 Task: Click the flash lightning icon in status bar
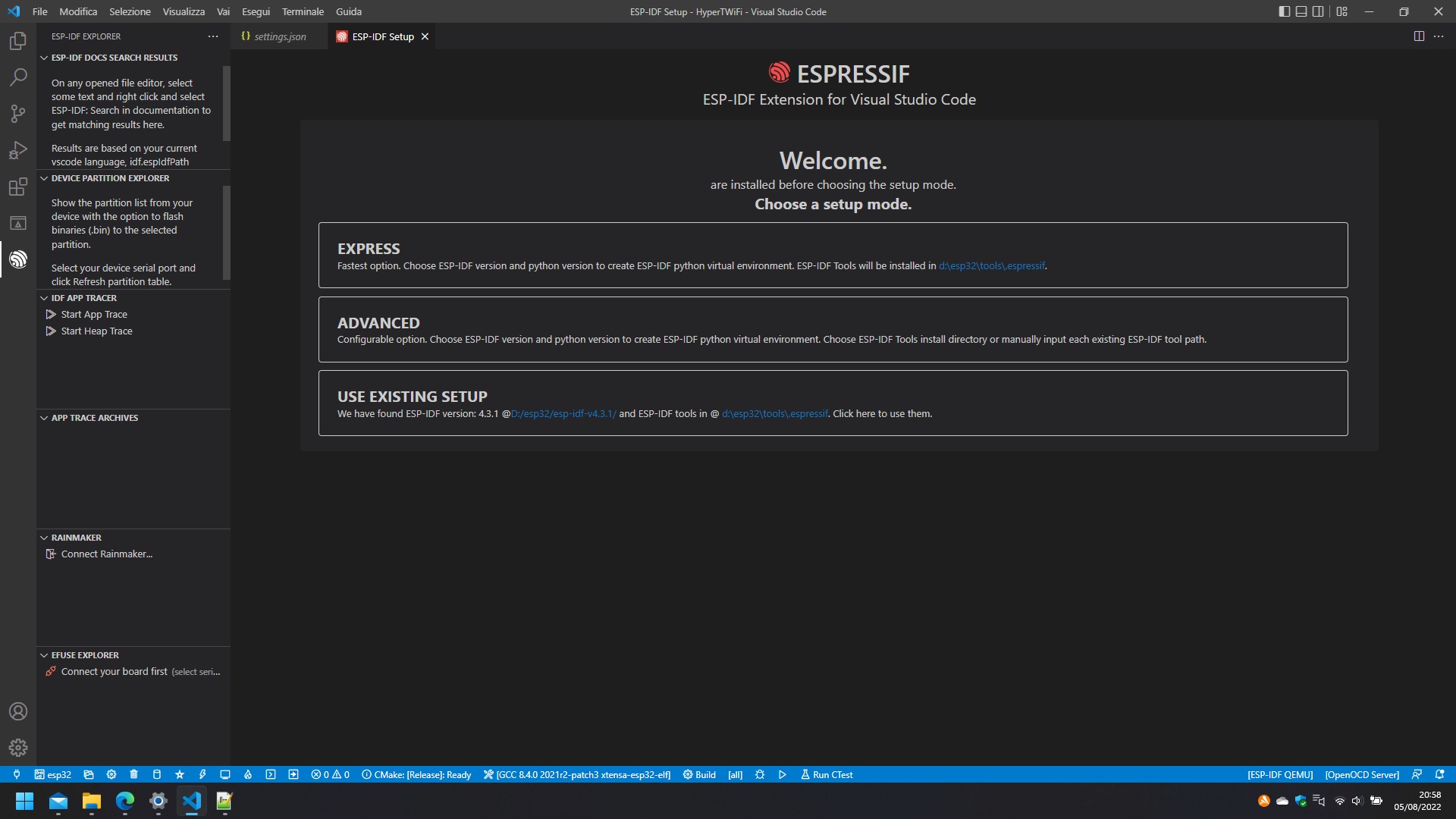pos(202,775)
